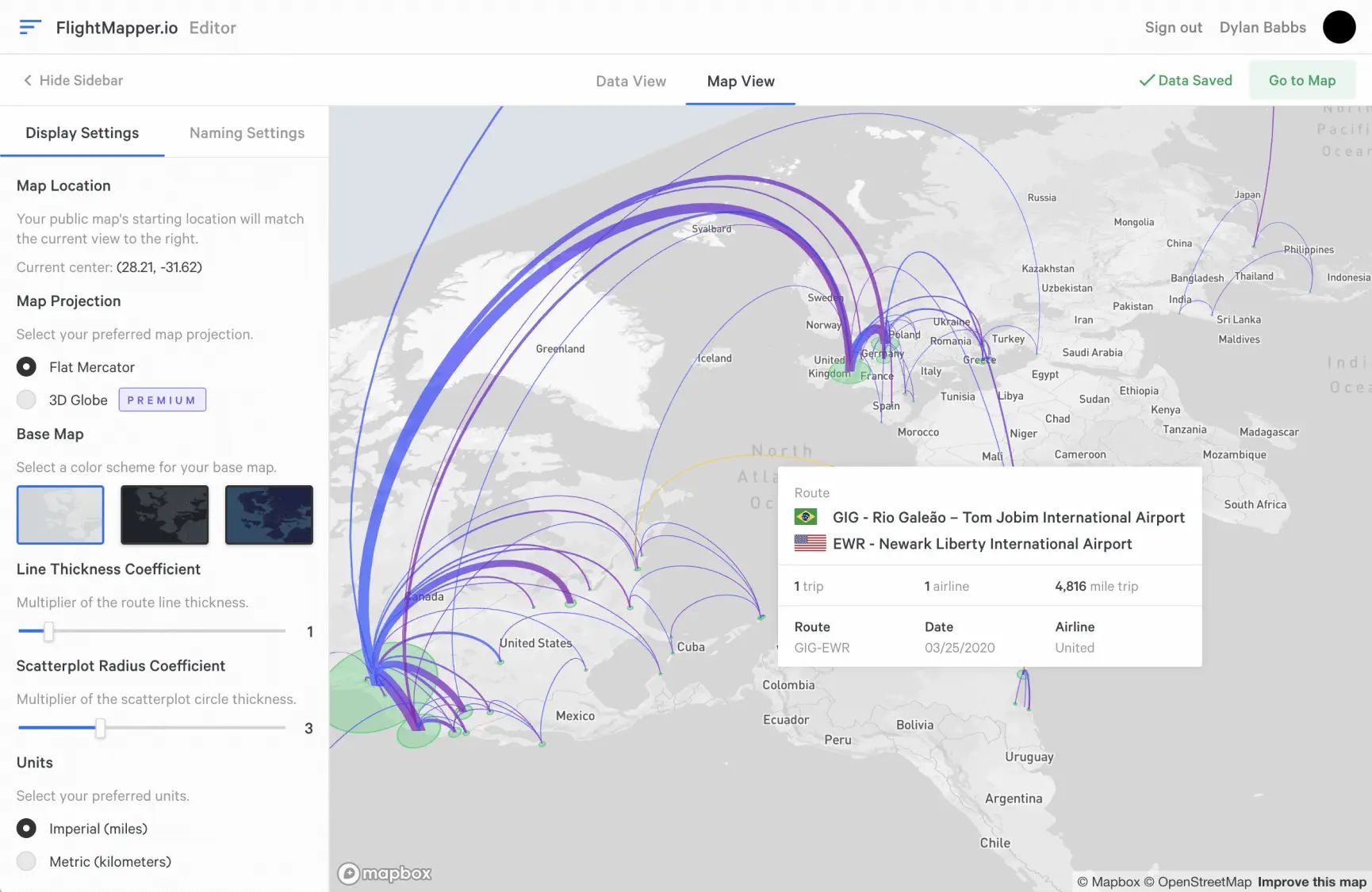The width and height of the screenshot is (1372, 892).
Task: Click the Brazilian flag beside GIG airport
Action: pyautogui.click(x=807, y=516)
